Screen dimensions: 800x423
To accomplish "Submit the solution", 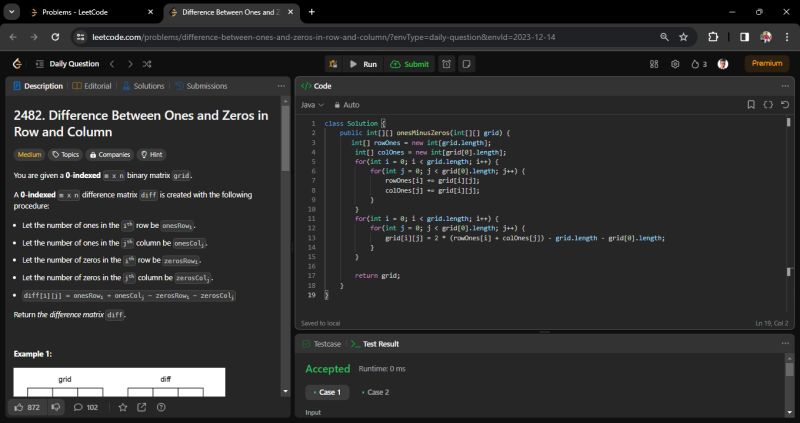I will (410, 64).
